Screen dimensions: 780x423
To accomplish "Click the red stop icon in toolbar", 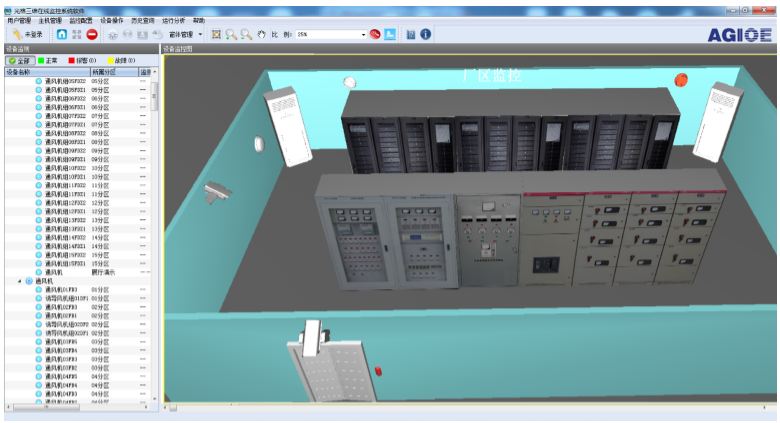I will click(92, 34).
